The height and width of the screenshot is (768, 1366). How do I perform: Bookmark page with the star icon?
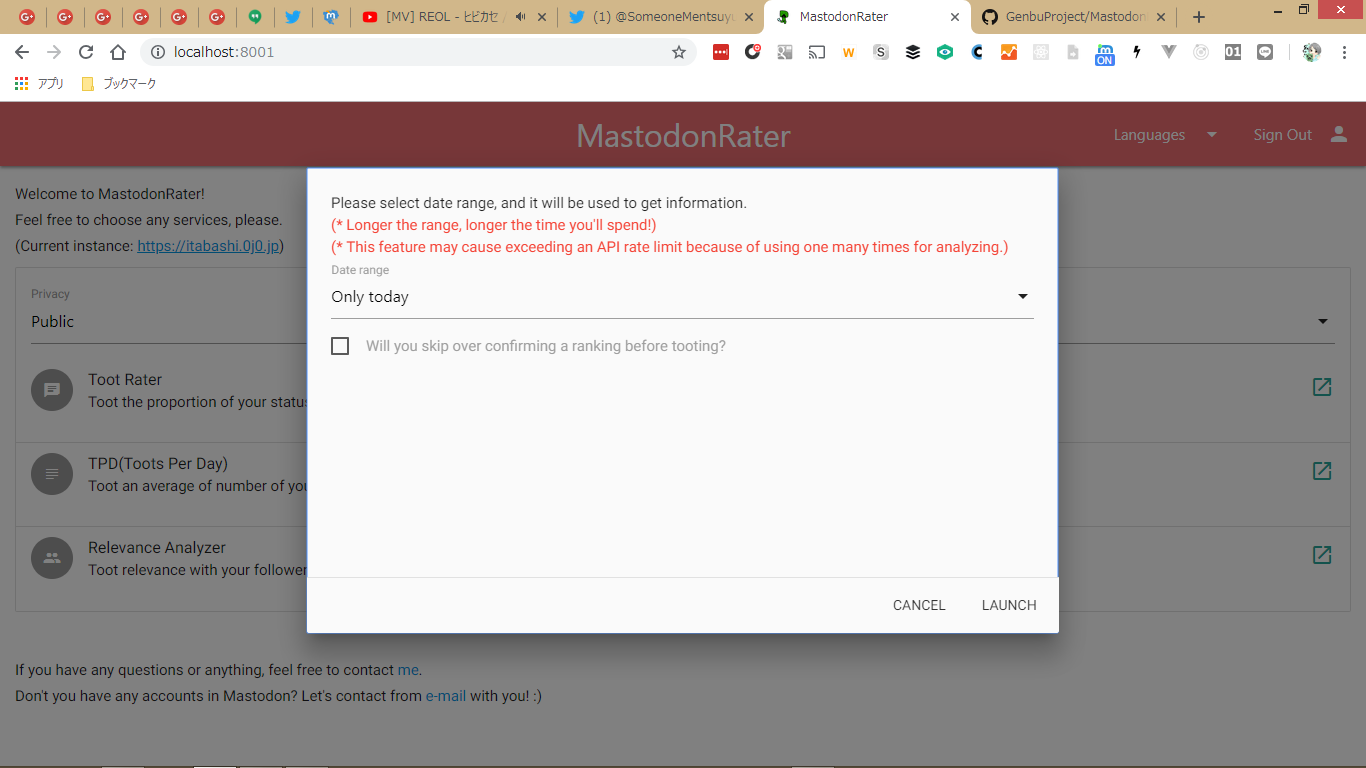(679, 52)
